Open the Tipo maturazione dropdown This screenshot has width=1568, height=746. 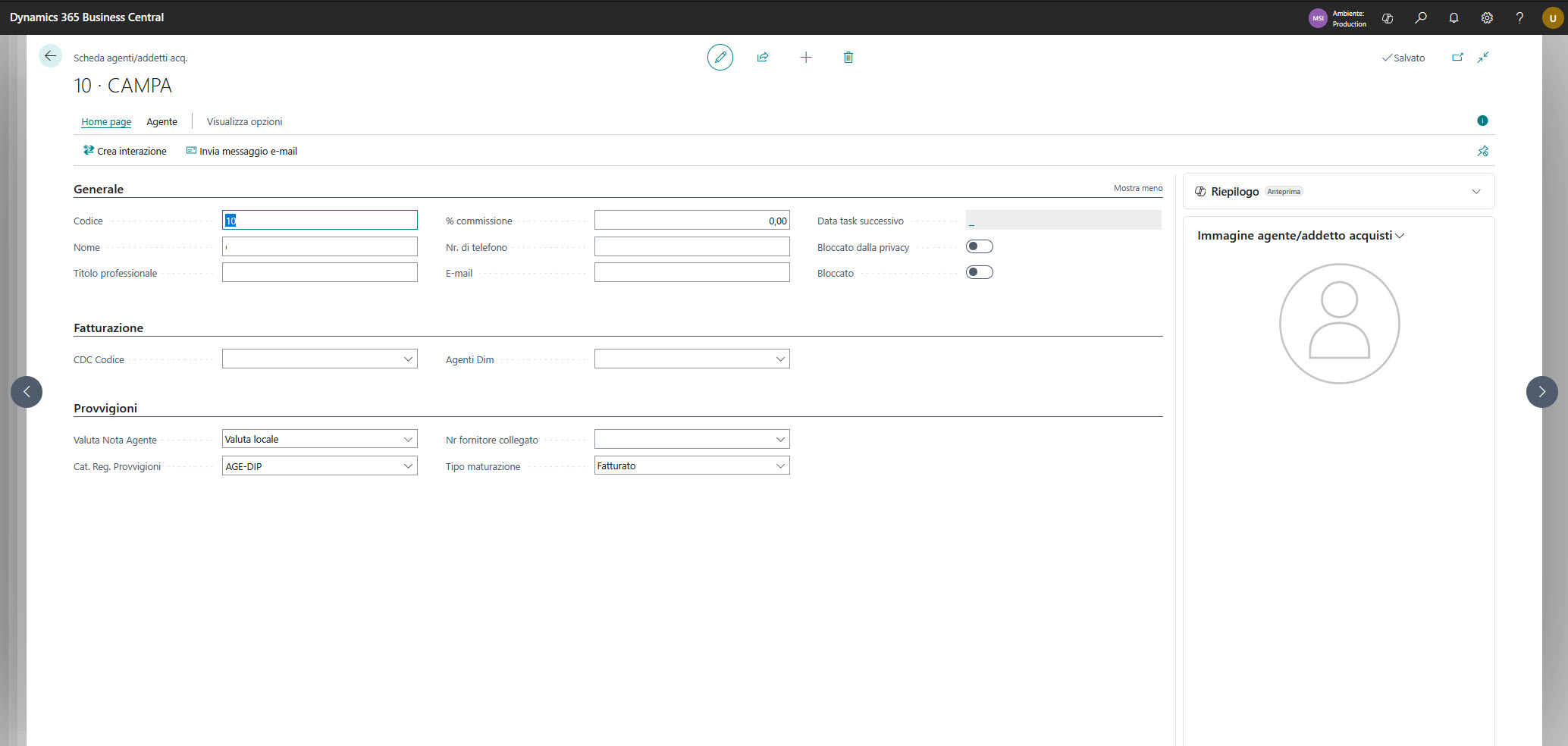coord(780,466)
